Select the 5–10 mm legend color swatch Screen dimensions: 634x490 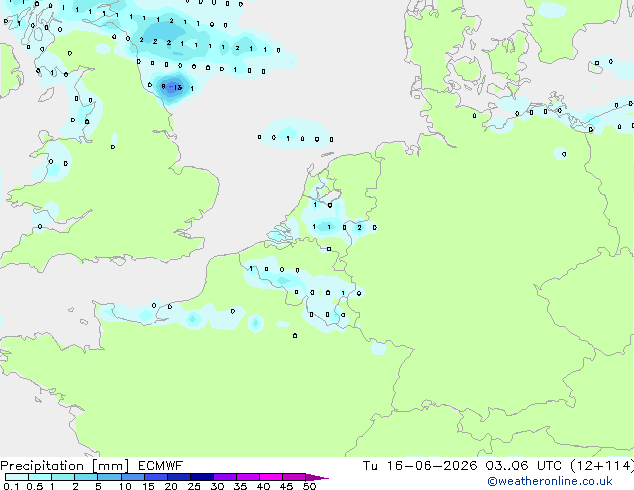pos(109,477)
